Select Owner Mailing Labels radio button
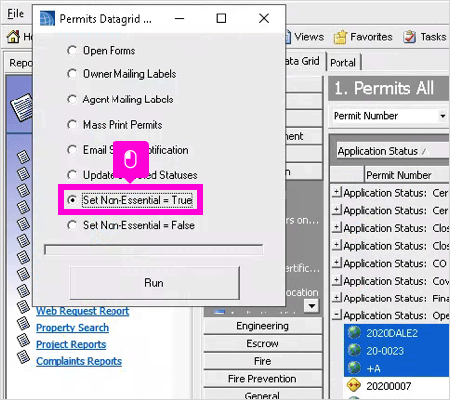The width and height of the screenshot is (450, 400). tap(72, 74)
